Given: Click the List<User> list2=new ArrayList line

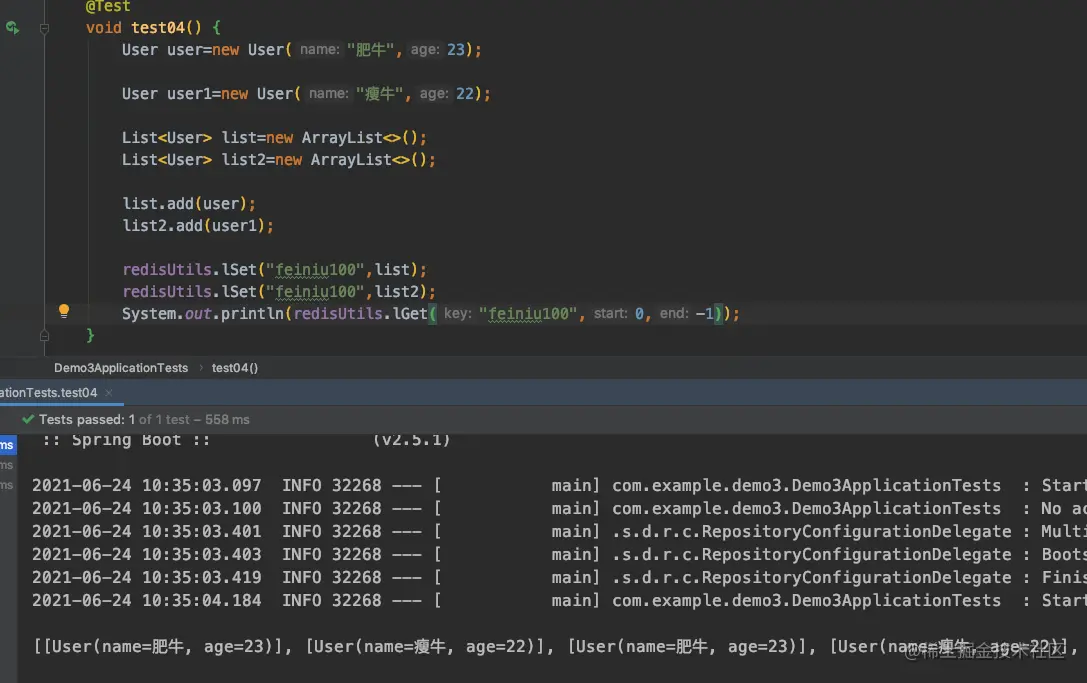Looking at the screenshot, I should (x=279, y=159).
